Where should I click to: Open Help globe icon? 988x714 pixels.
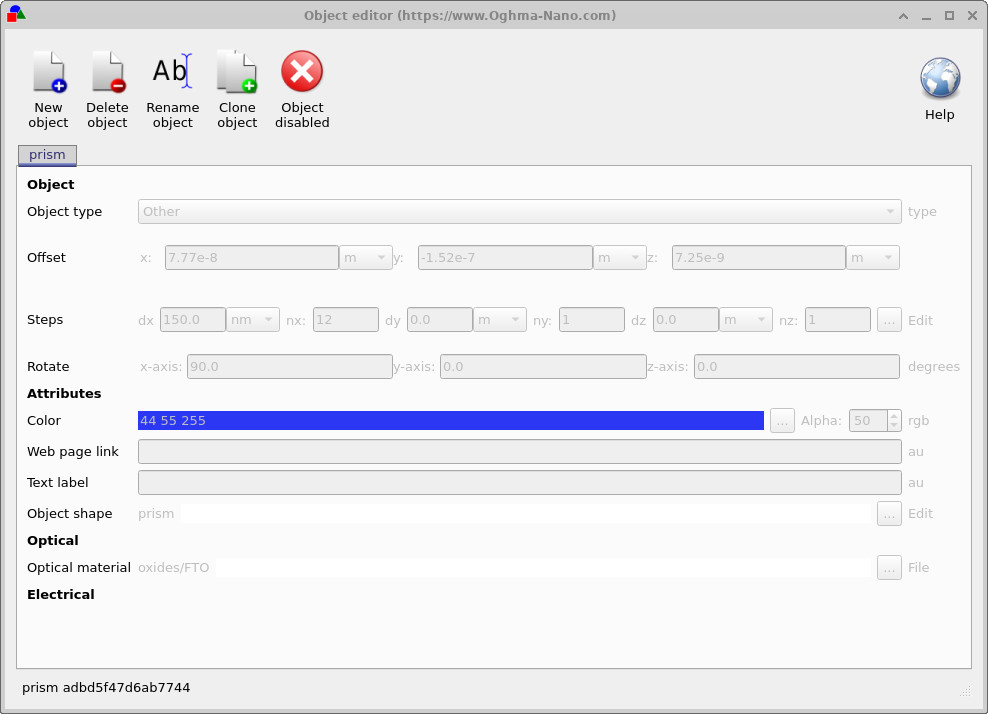point(939,79)
